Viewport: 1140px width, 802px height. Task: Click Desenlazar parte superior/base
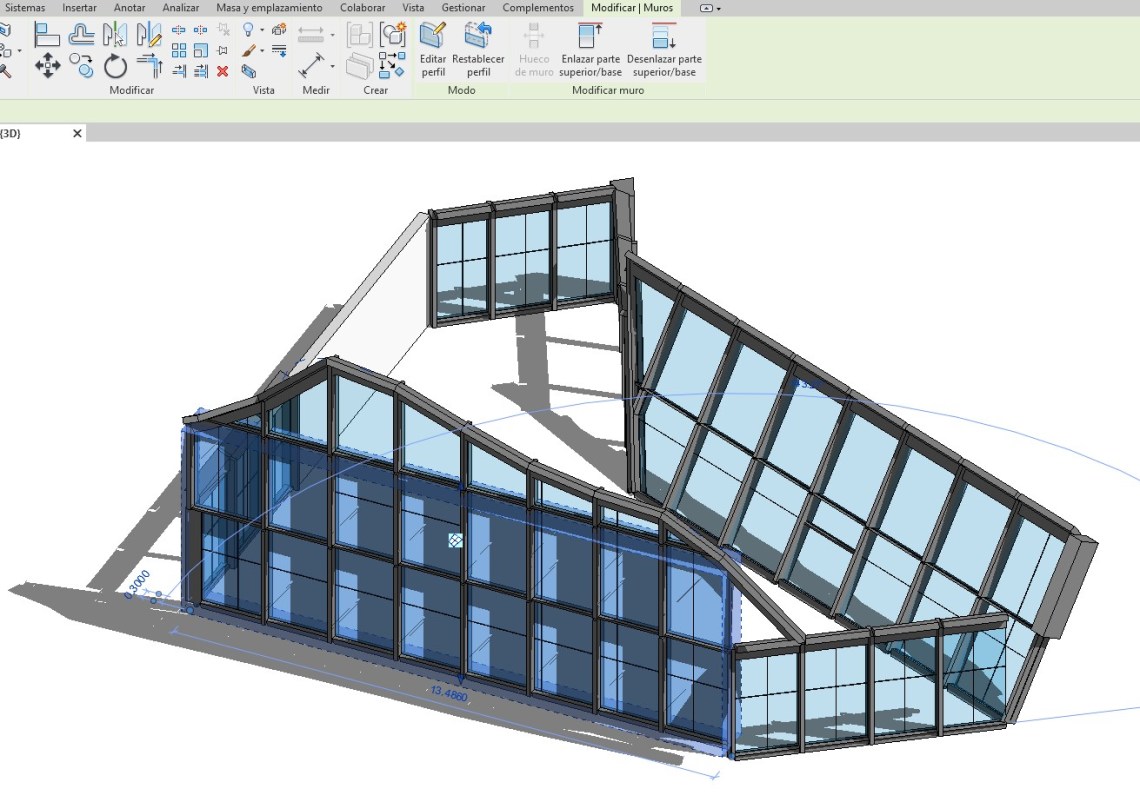pos(664,51)
